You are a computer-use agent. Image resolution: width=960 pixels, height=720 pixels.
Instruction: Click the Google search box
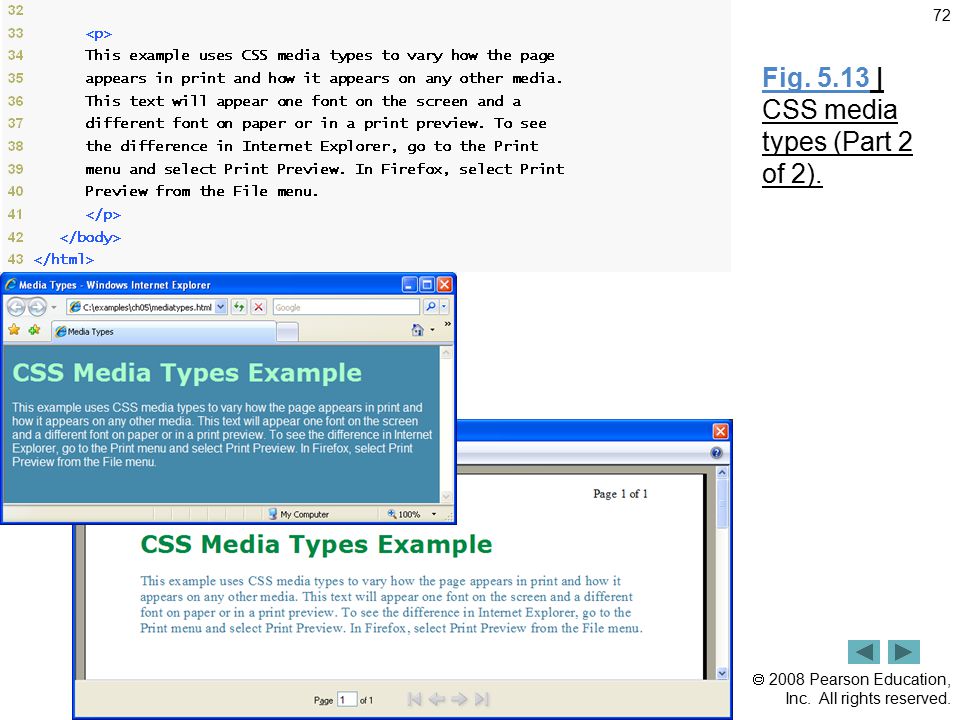(x=347, y=307)
